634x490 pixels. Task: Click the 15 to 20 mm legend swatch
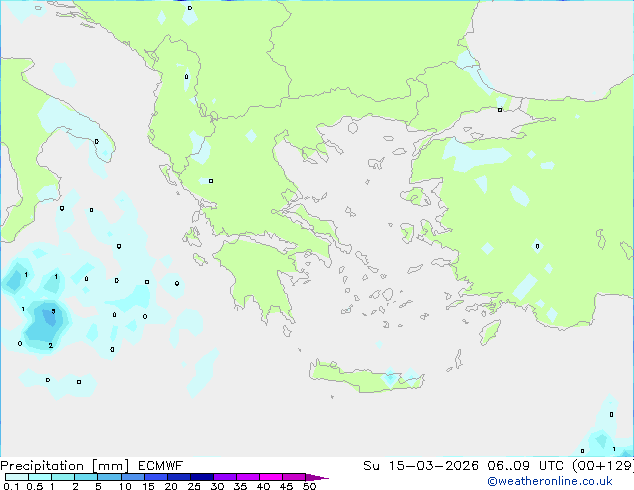pyautogui.click(x=156, y=477)
